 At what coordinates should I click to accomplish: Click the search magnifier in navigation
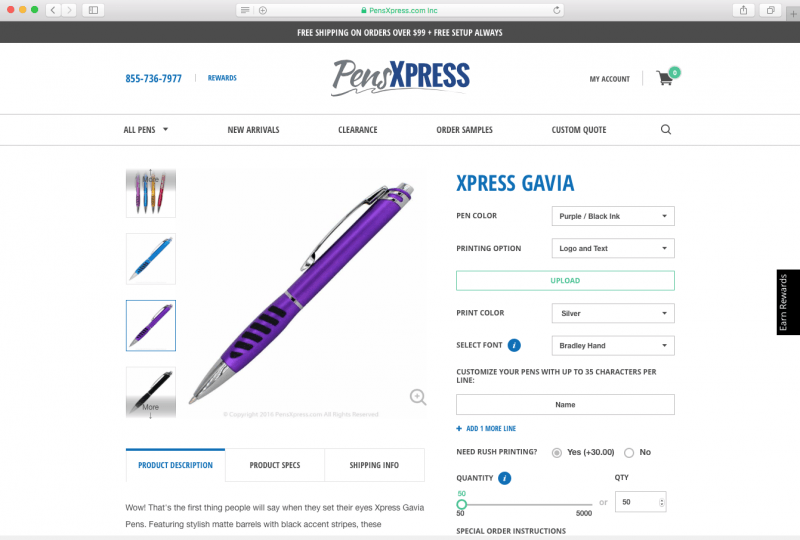point(666,130)
